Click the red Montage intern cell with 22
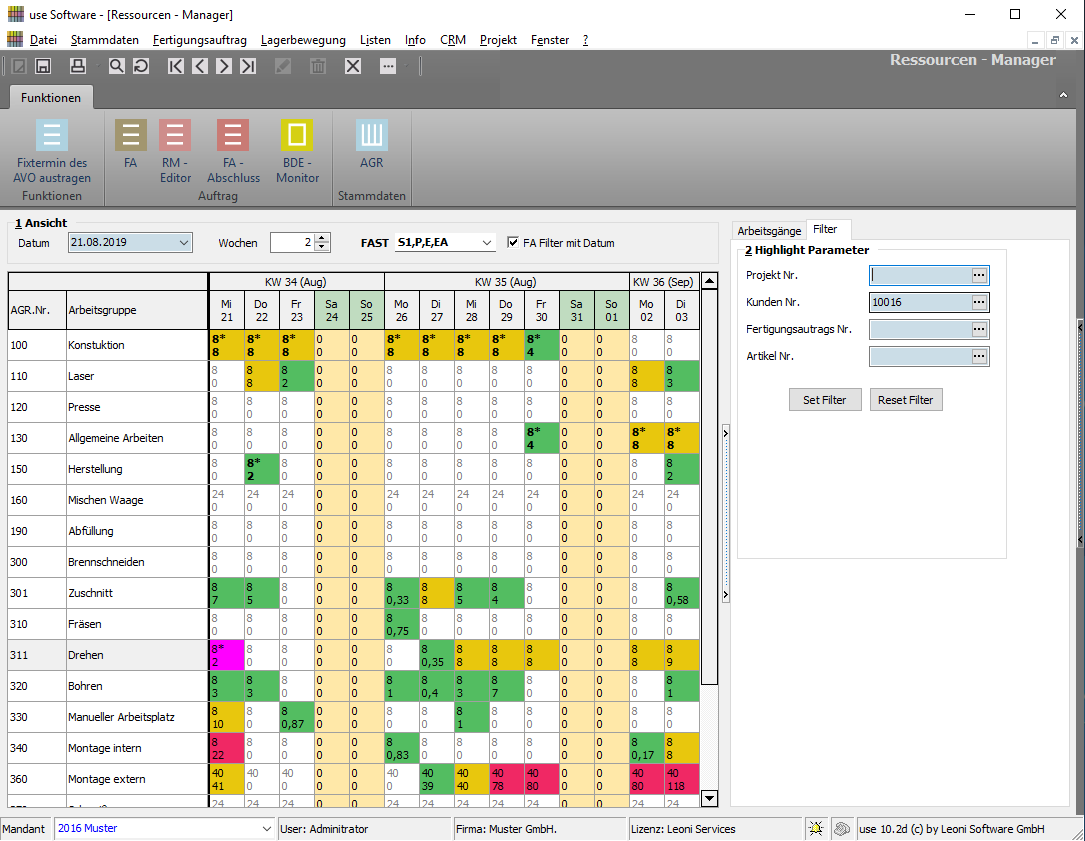1085x841 pixels. pyautogui.click(x=226, y=748)
